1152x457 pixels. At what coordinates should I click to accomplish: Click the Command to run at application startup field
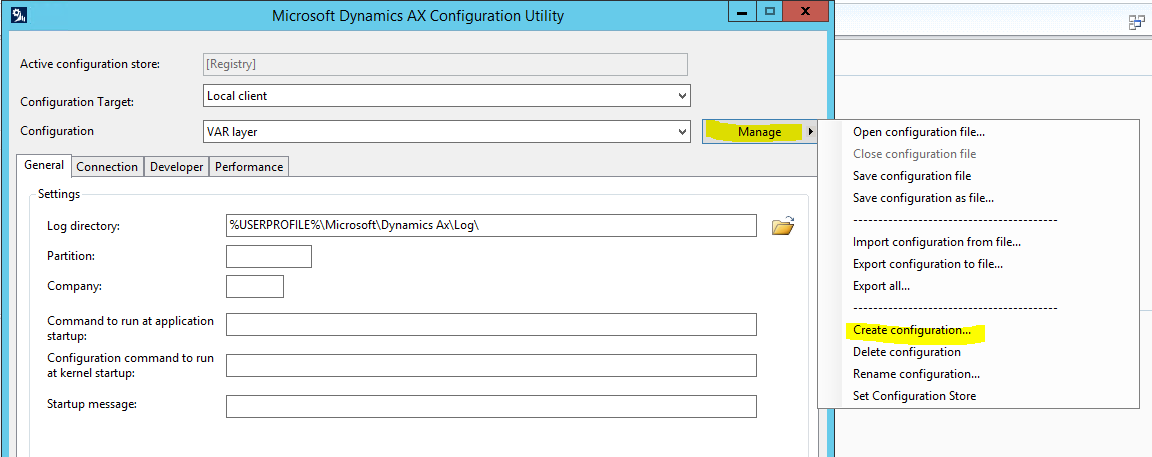coord(492,325)
